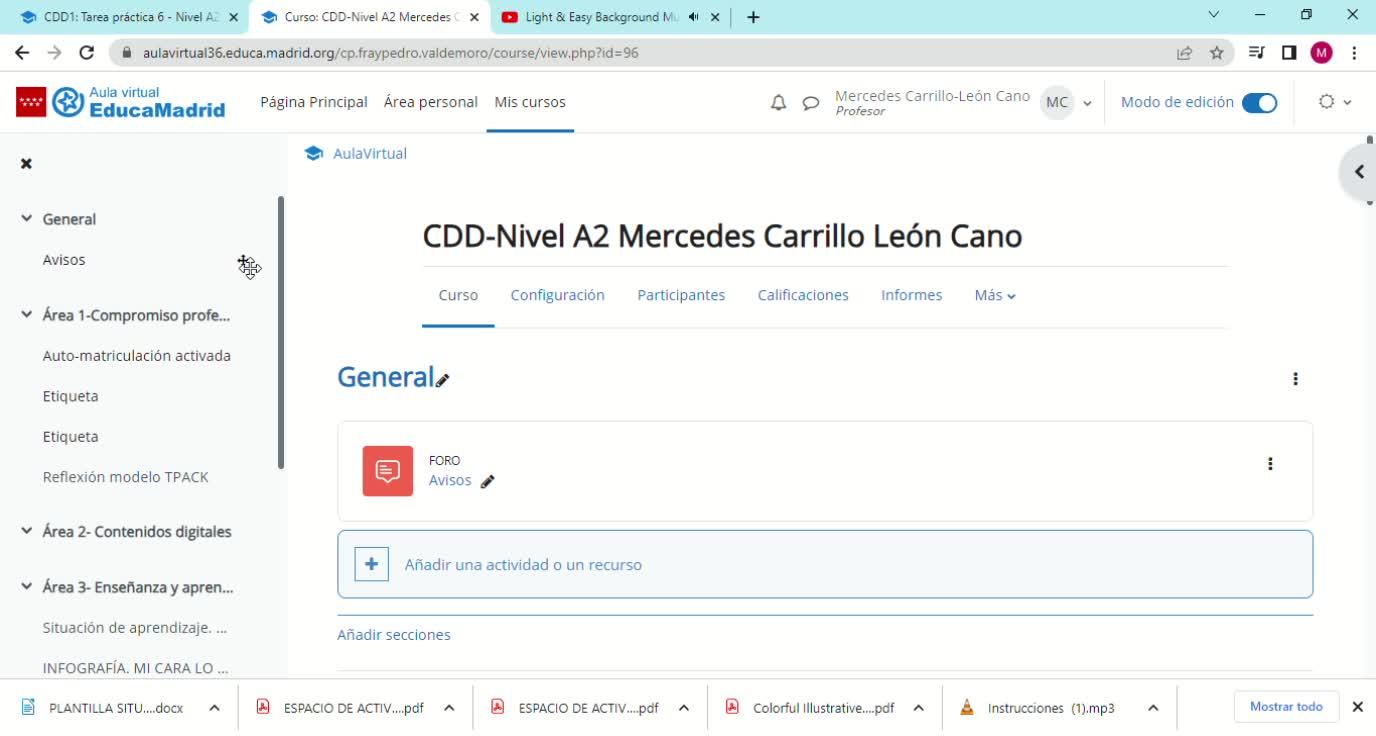Open the user menu dropdown beside MC
This screenshot has width=1376, height=736.
point(1087,102)
